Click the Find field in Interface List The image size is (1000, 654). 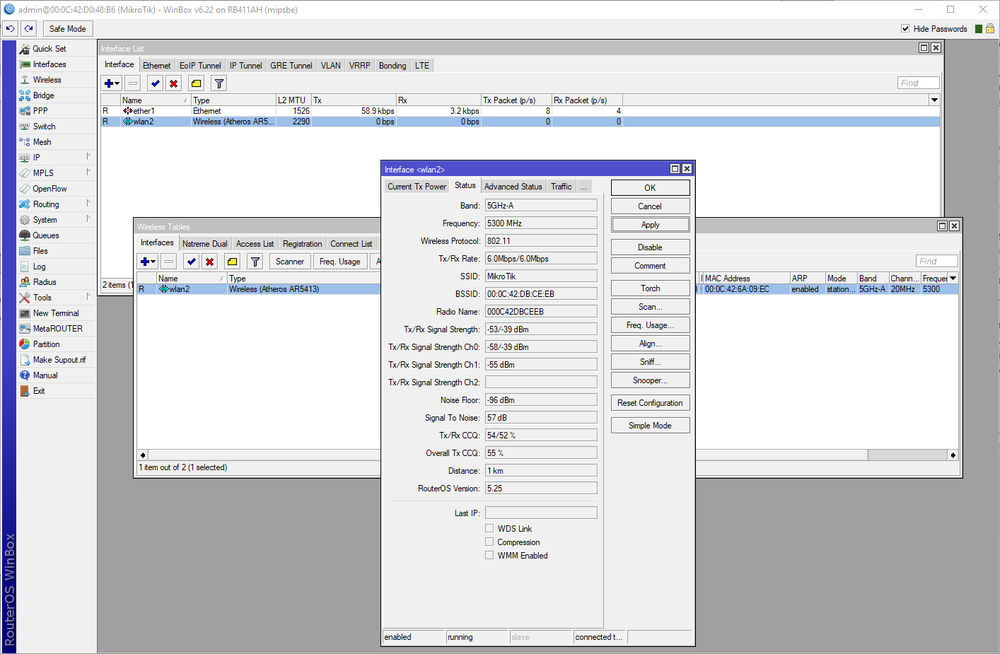click(918, 83)
